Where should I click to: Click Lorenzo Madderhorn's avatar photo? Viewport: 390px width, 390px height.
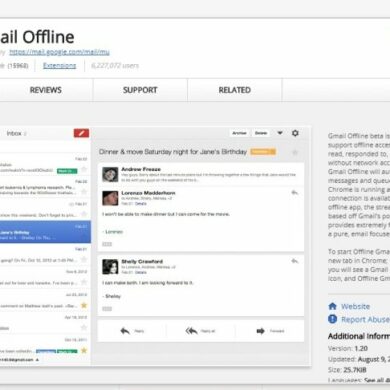click(x=110, y=198)
